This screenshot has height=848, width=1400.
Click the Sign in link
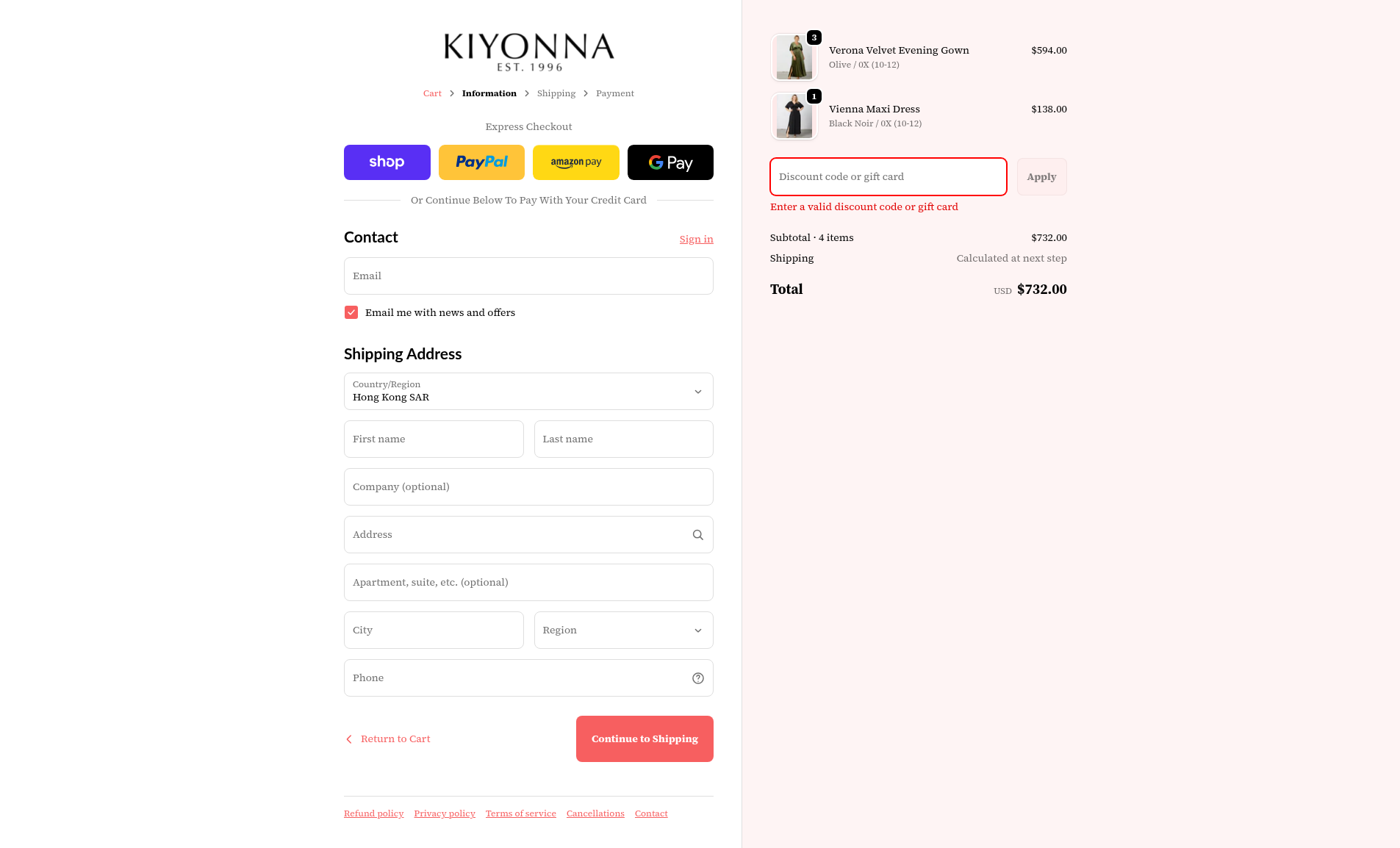click(696, 240)
